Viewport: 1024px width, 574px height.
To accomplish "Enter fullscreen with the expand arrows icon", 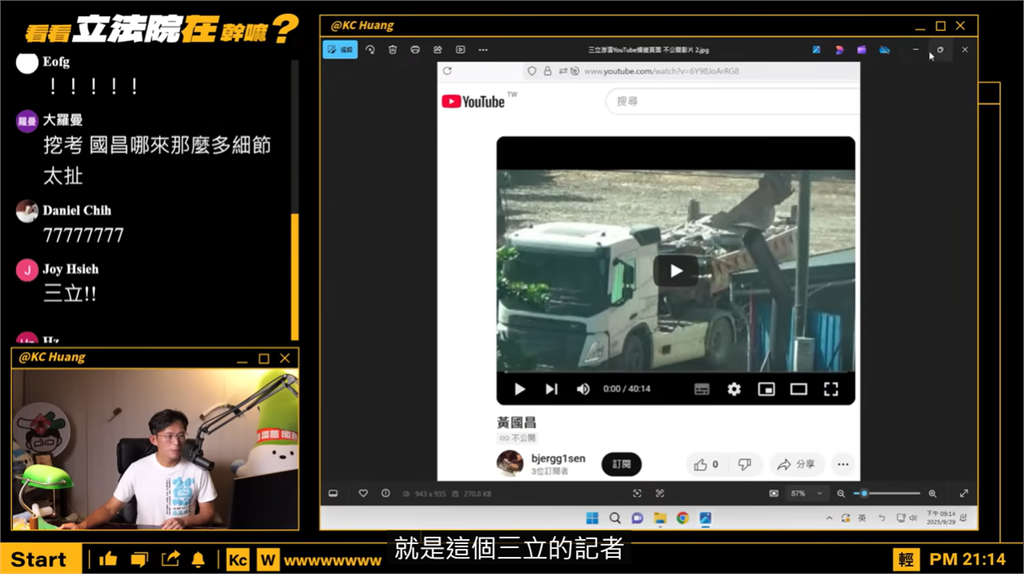I will [x=964, y=494].
